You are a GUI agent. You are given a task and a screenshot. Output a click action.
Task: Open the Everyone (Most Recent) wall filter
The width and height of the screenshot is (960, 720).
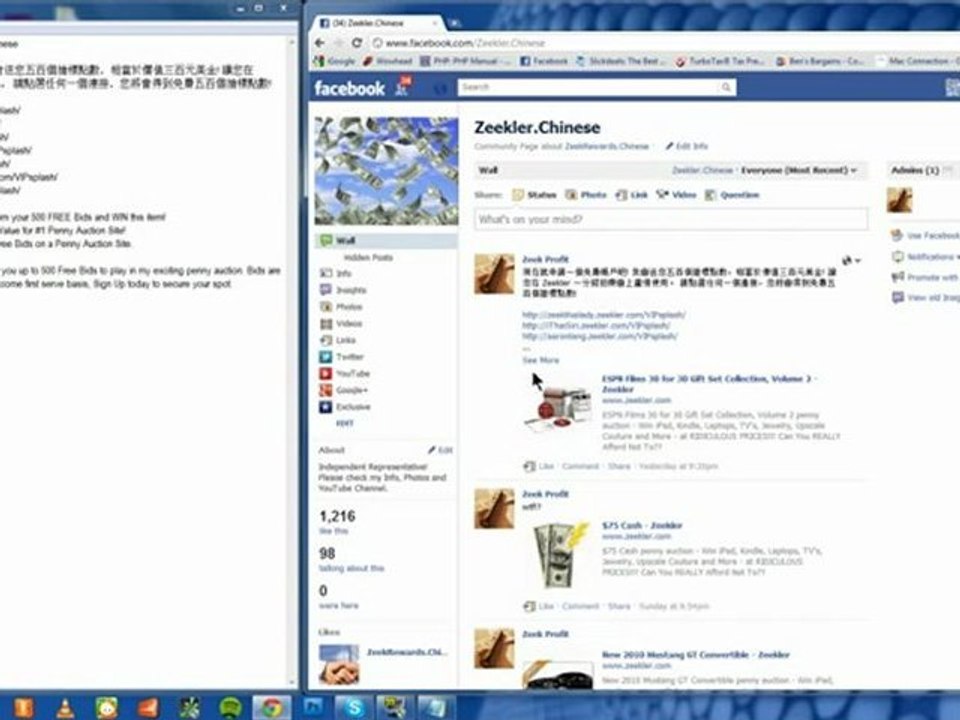(x=798, y=170)
